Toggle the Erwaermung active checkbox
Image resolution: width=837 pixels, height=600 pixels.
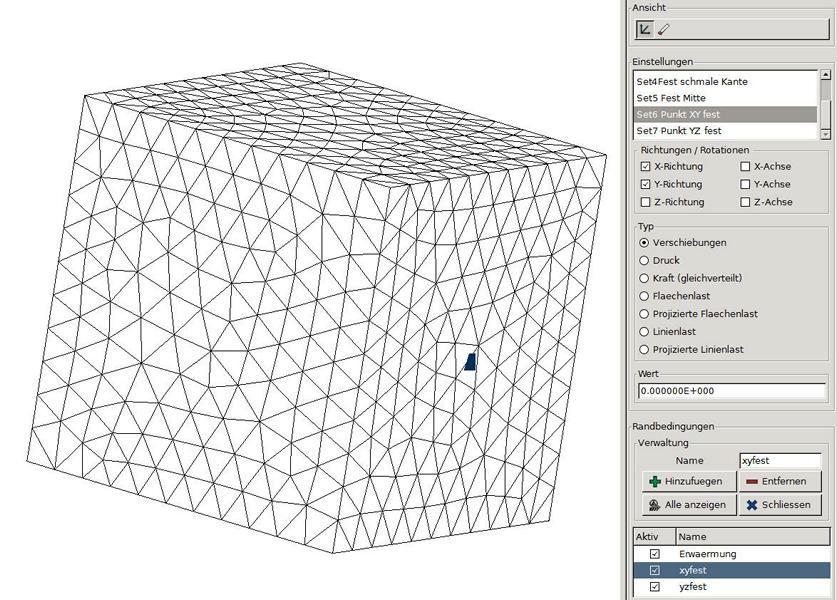(654, 554)
